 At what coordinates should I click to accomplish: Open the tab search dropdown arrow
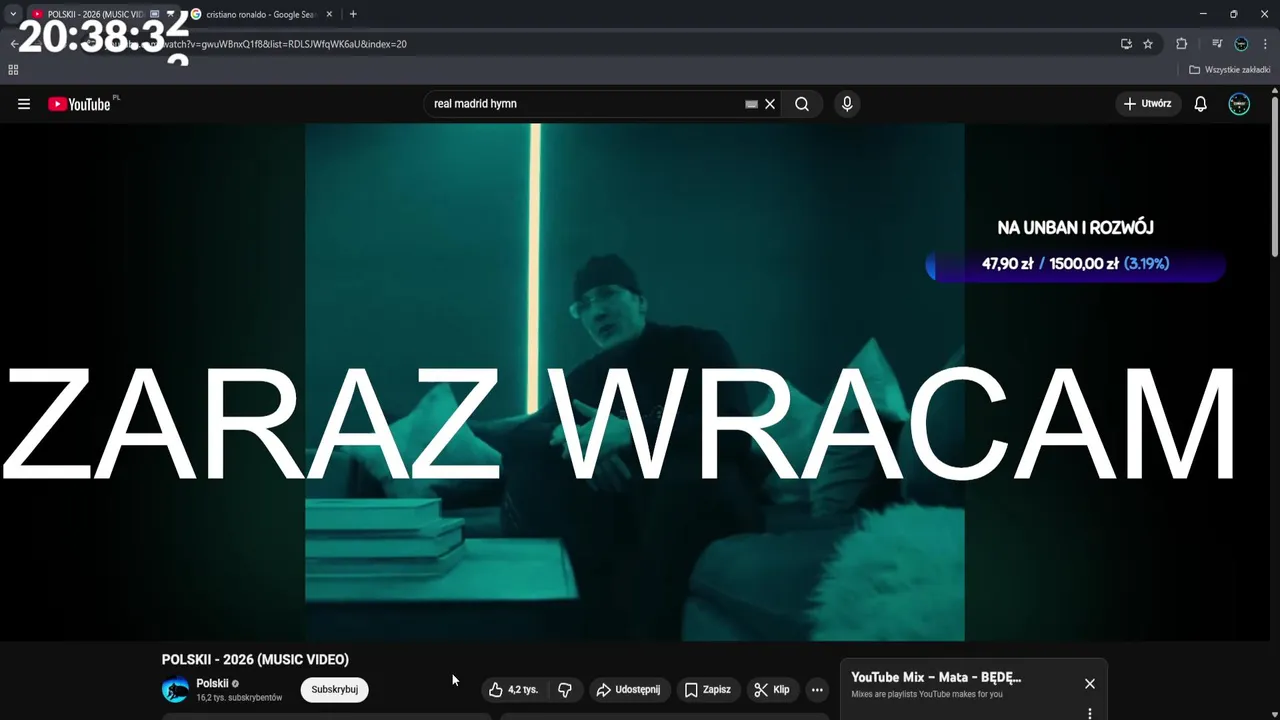click(x=13, y=14)
